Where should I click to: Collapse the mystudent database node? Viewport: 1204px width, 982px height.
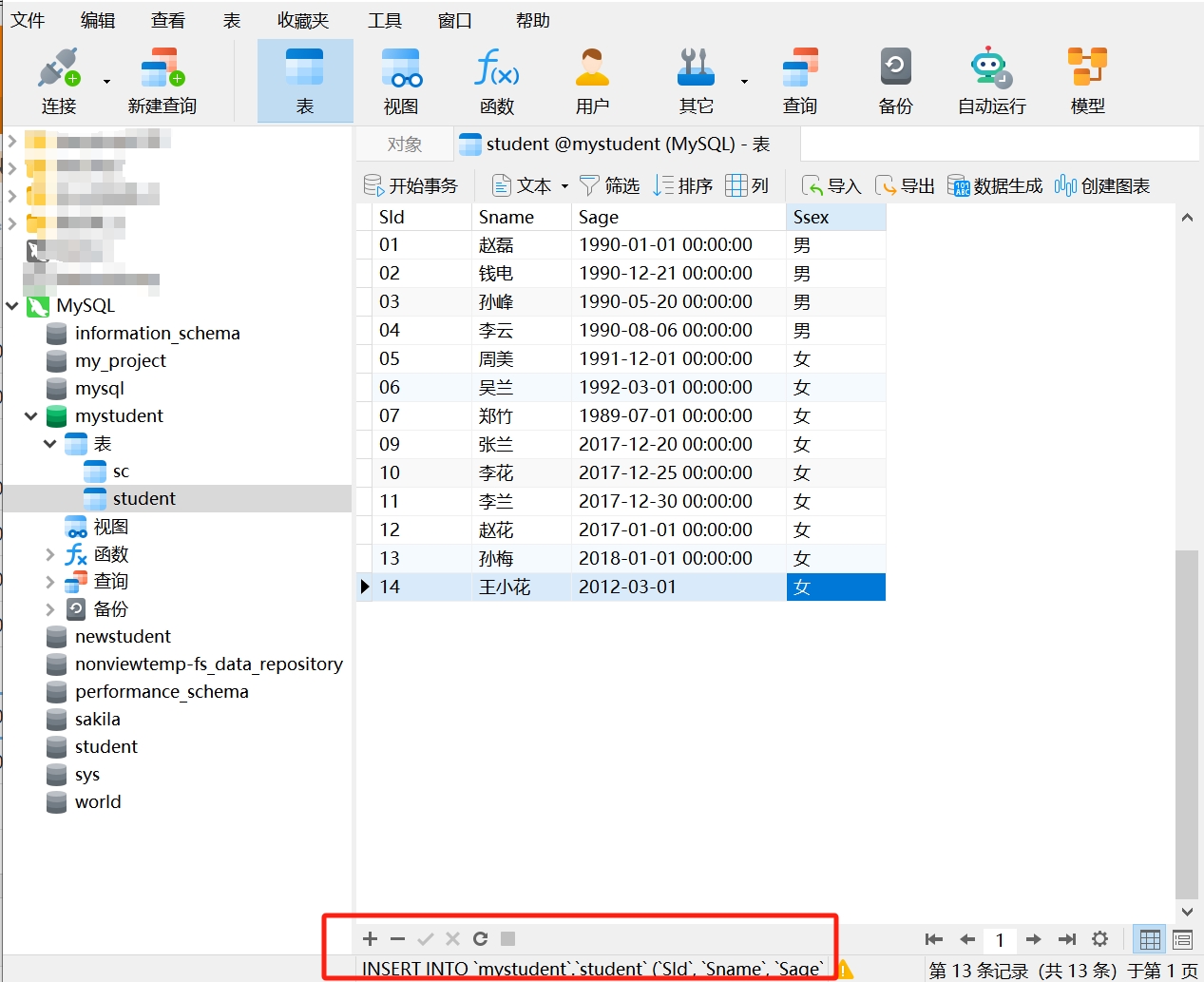pyautogui.click(x=31, y=416)
